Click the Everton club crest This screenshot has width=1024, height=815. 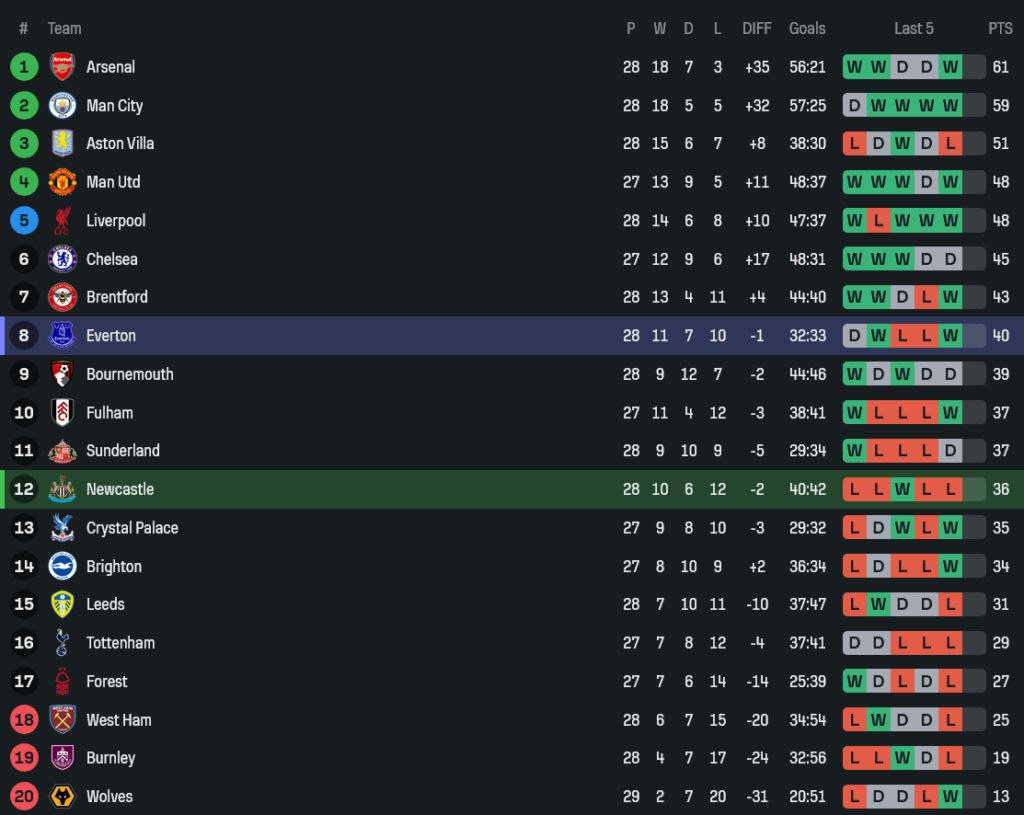coord(62,336)
